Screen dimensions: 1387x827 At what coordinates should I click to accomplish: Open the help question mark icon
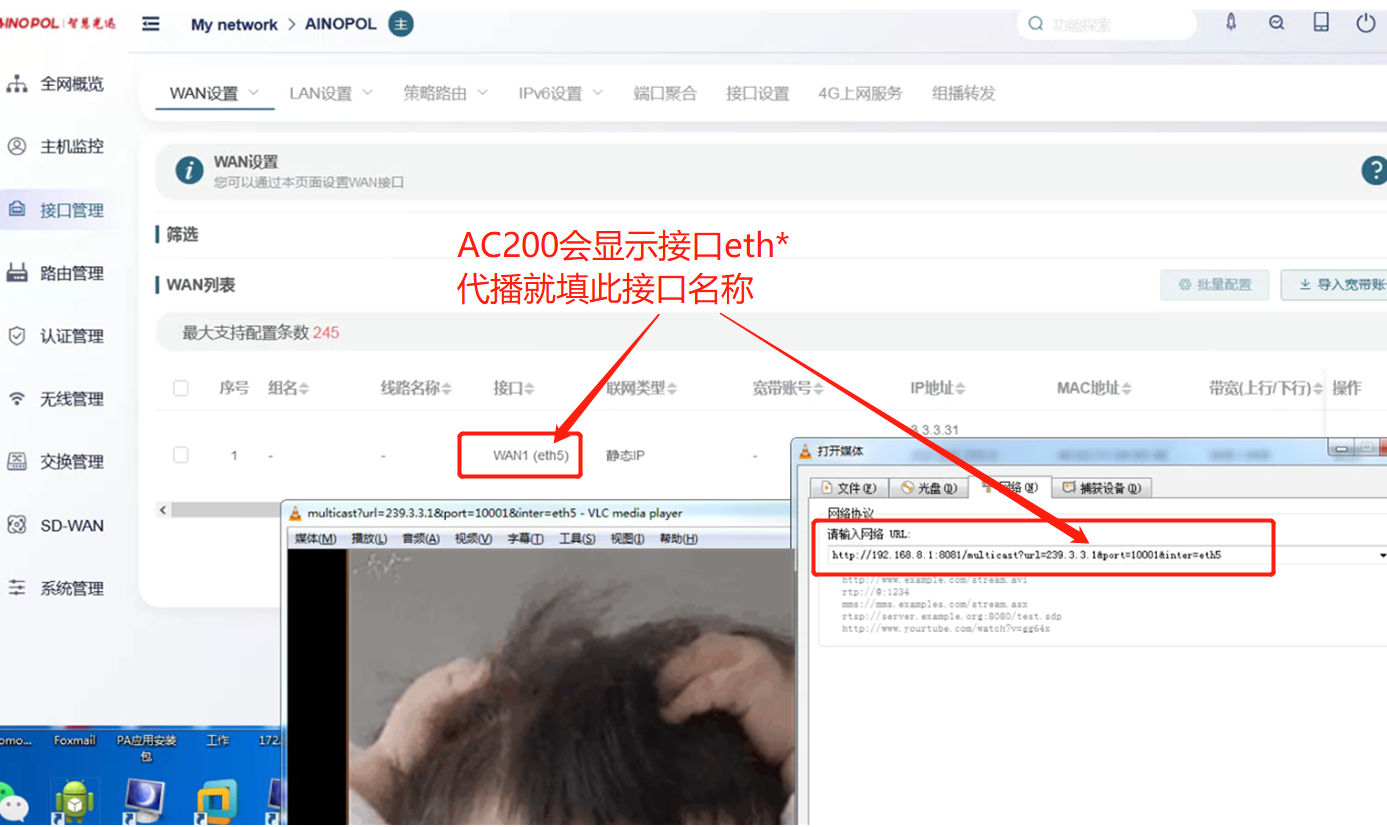click(1374, 170)
